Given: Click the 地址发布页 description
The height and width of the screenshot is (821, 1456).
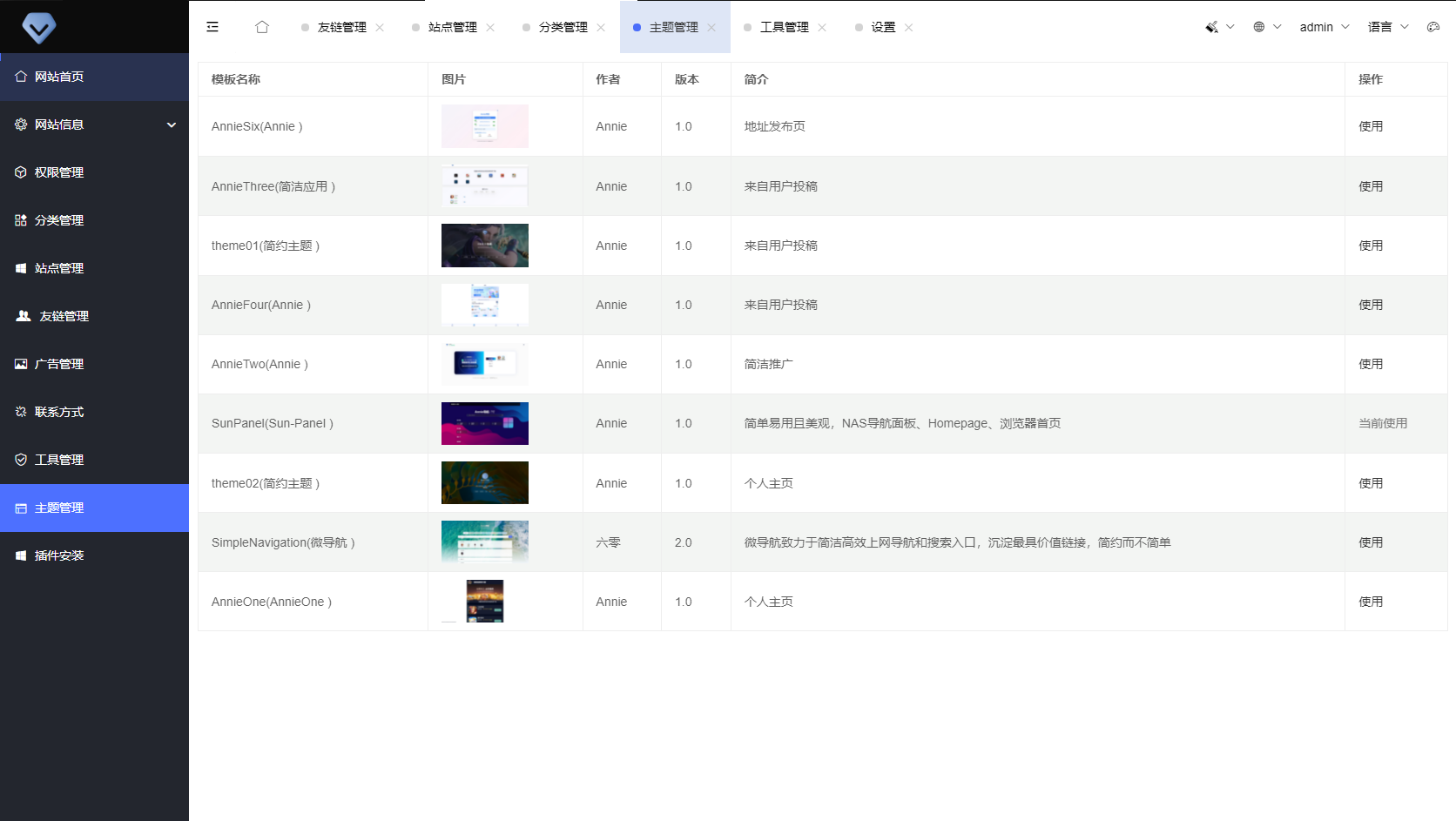Looking at the screenshot, I should tap(774, 126).
